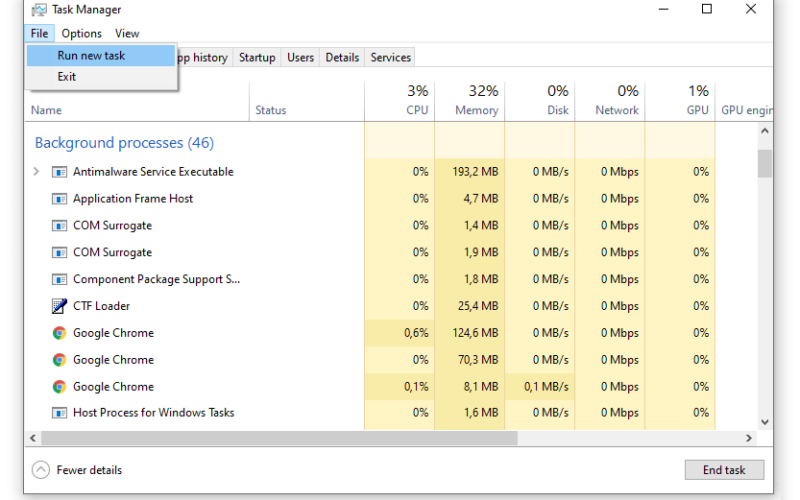Image resolution: width=800 pixels, height=500 pixels.
Task: Click the horizontal scrollbar right arrow
Action: 749,438
